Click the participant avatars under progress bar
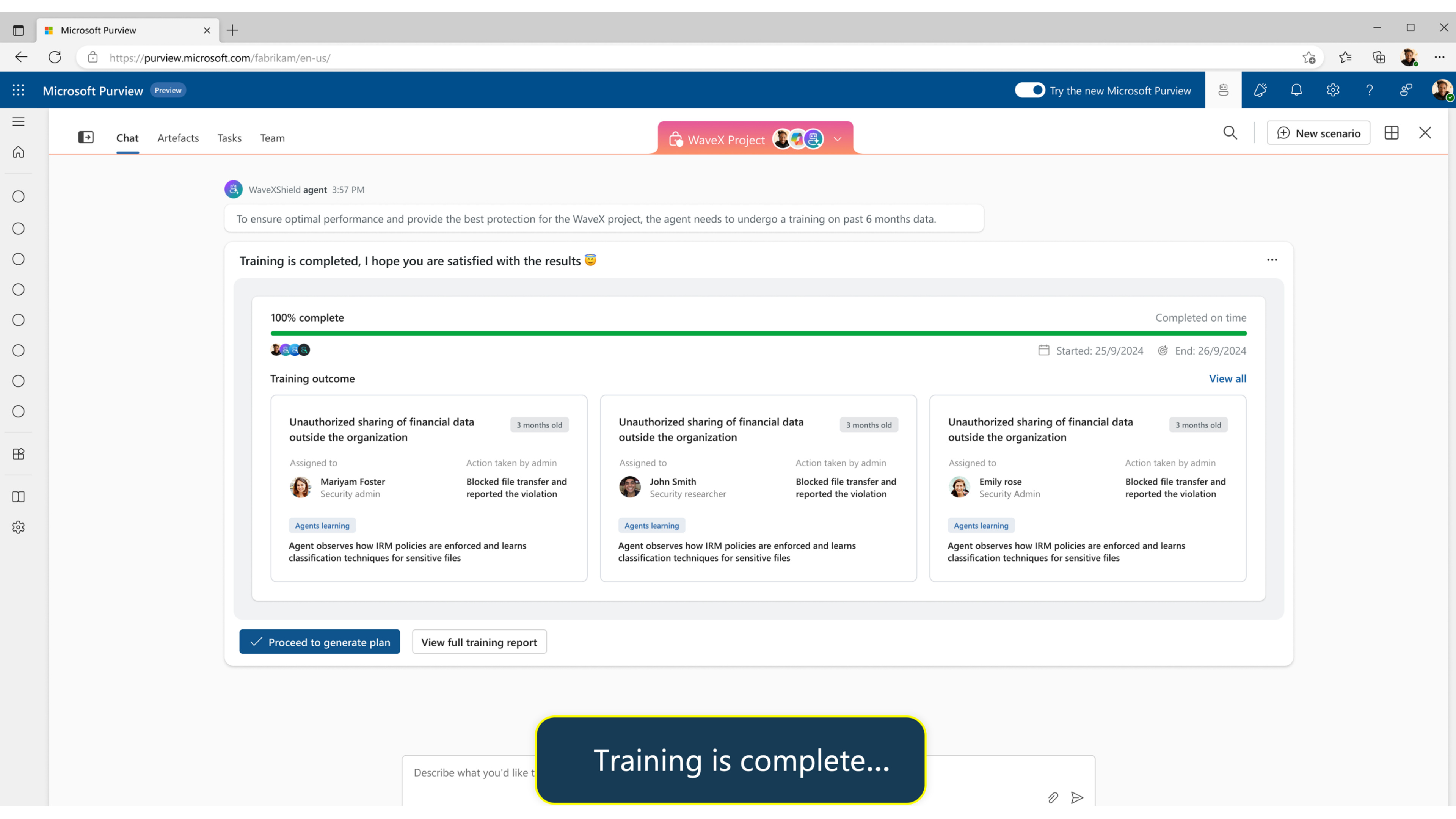 (290, 350)
